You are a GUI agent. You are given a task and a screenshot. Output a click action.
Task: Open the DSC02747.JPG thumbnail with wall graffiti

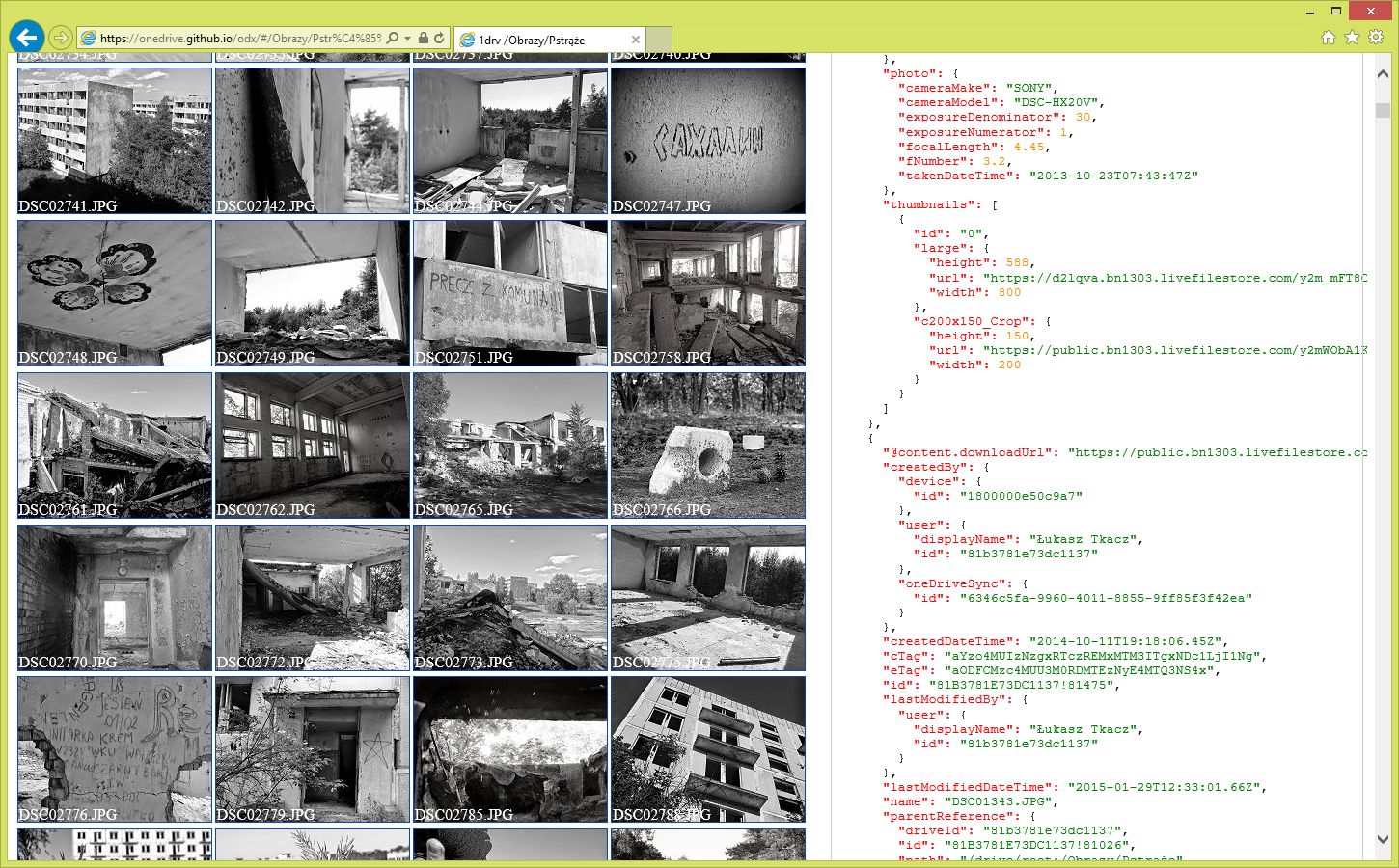point(708,141)
